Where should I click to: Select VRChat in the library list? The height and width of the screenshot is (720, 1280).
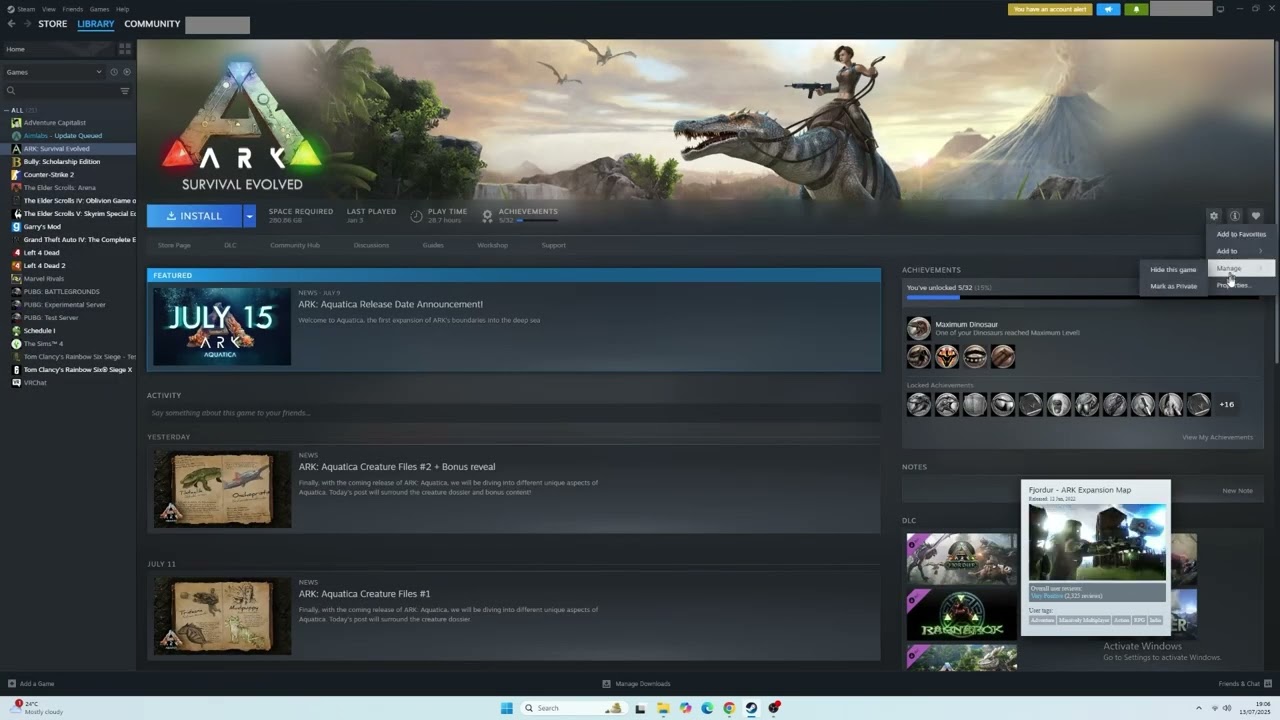coord(35,382)
